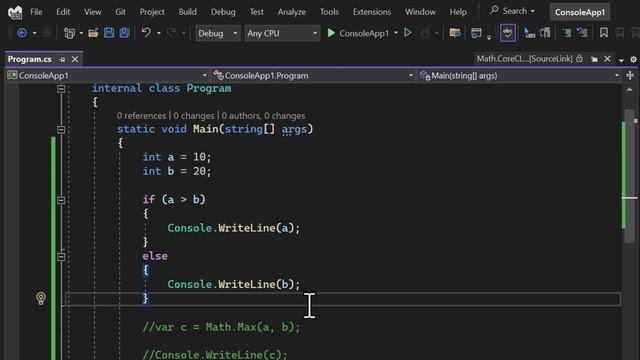Click the step/indent toolbar icon right of the highlighted button

[529, 33]
